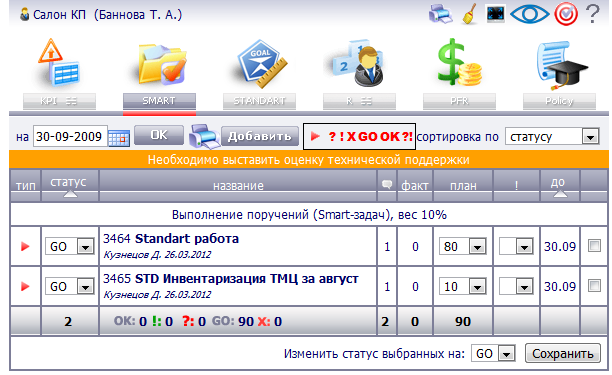Click the Добавить button
612x375 pixels.
click(x=260, y=136)
